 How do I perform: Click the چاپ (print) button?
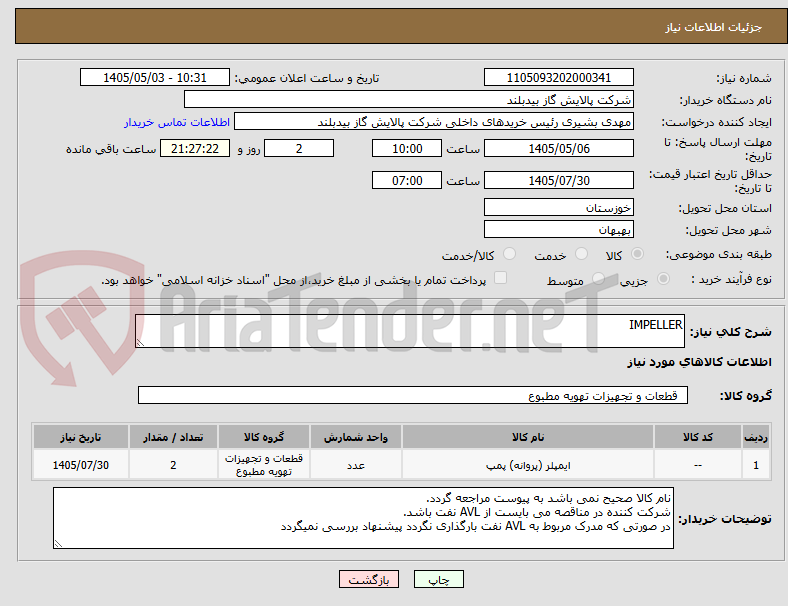click(x=438, y=579)
